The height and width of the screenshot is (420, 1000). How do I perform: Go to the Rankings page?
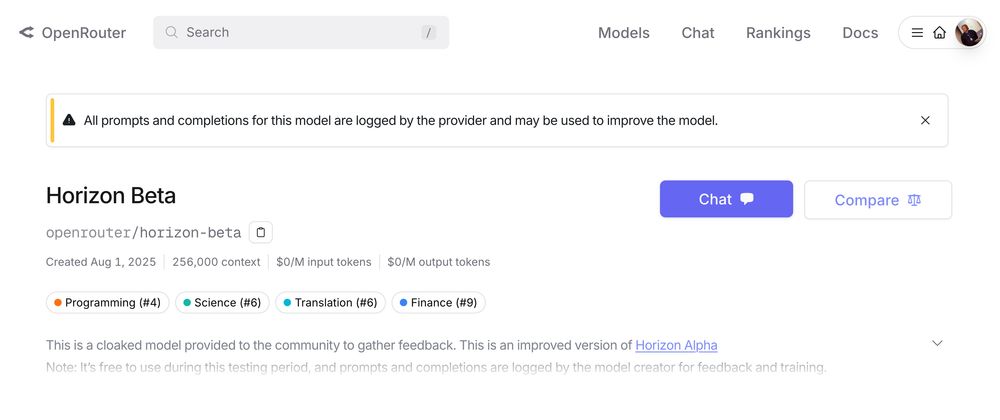[x=778, y=33]
